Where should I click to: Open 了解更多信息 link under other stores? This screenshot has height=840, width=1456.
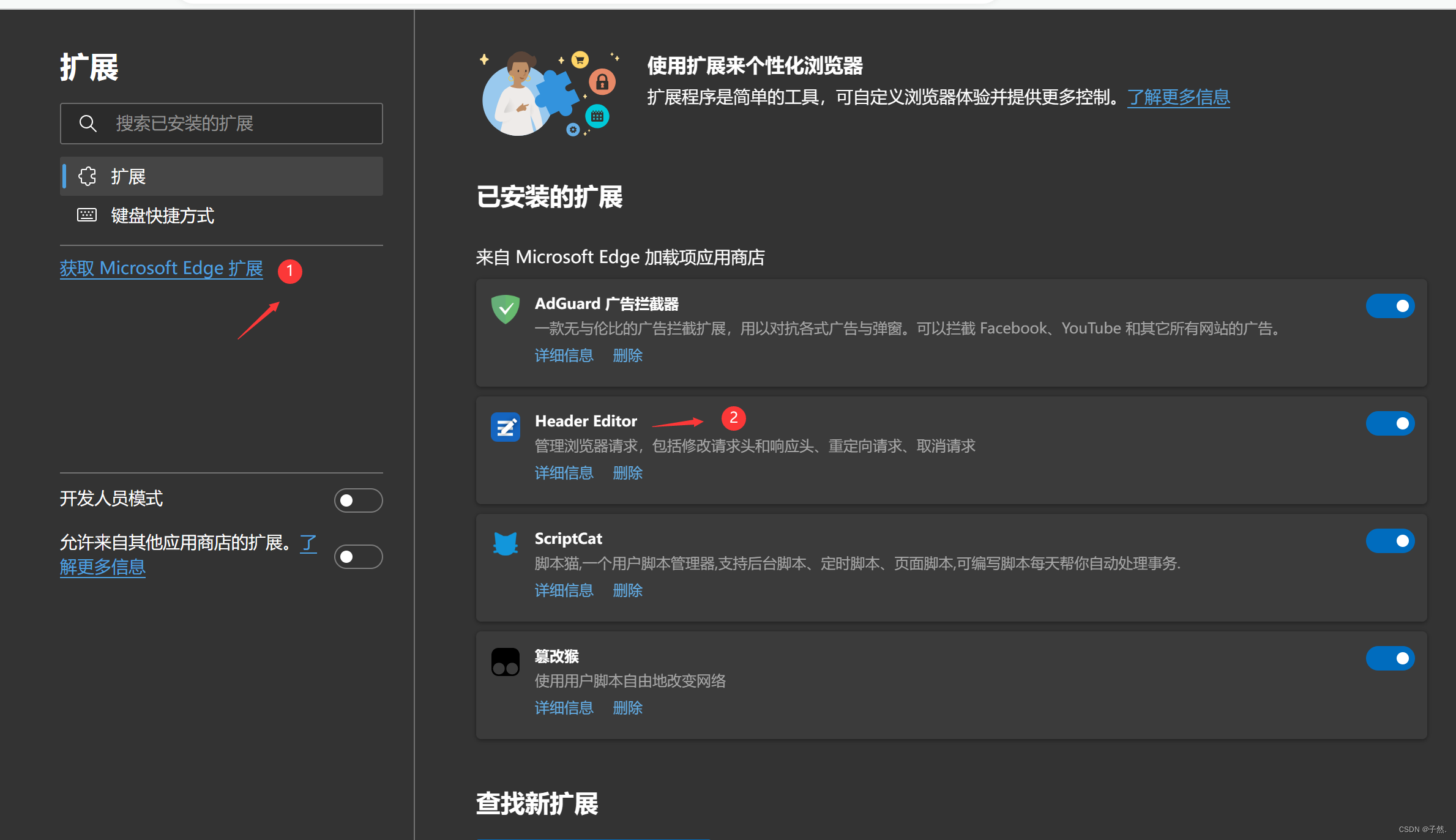click(103, 567)
